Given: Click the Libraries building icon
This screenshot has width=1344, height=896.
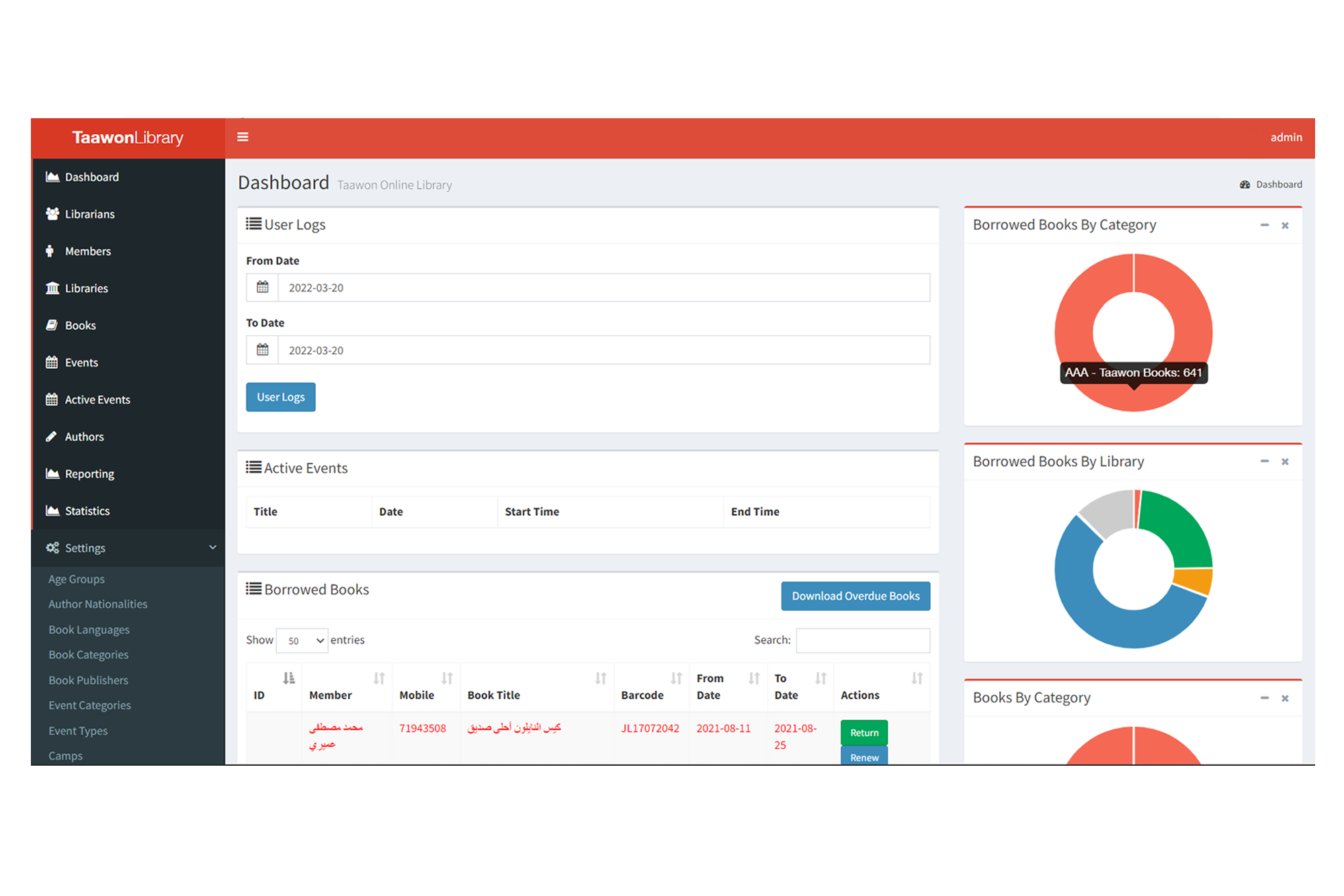Looking at the screenshot, I should point(52,288).
